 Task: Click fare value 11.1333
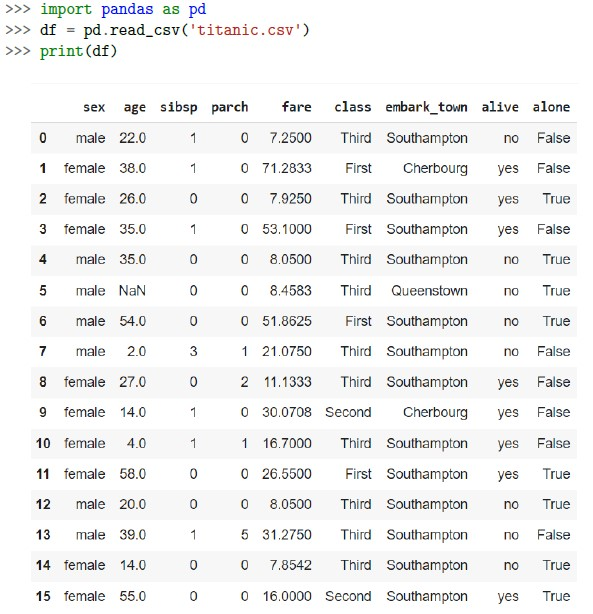pos(287,382)
